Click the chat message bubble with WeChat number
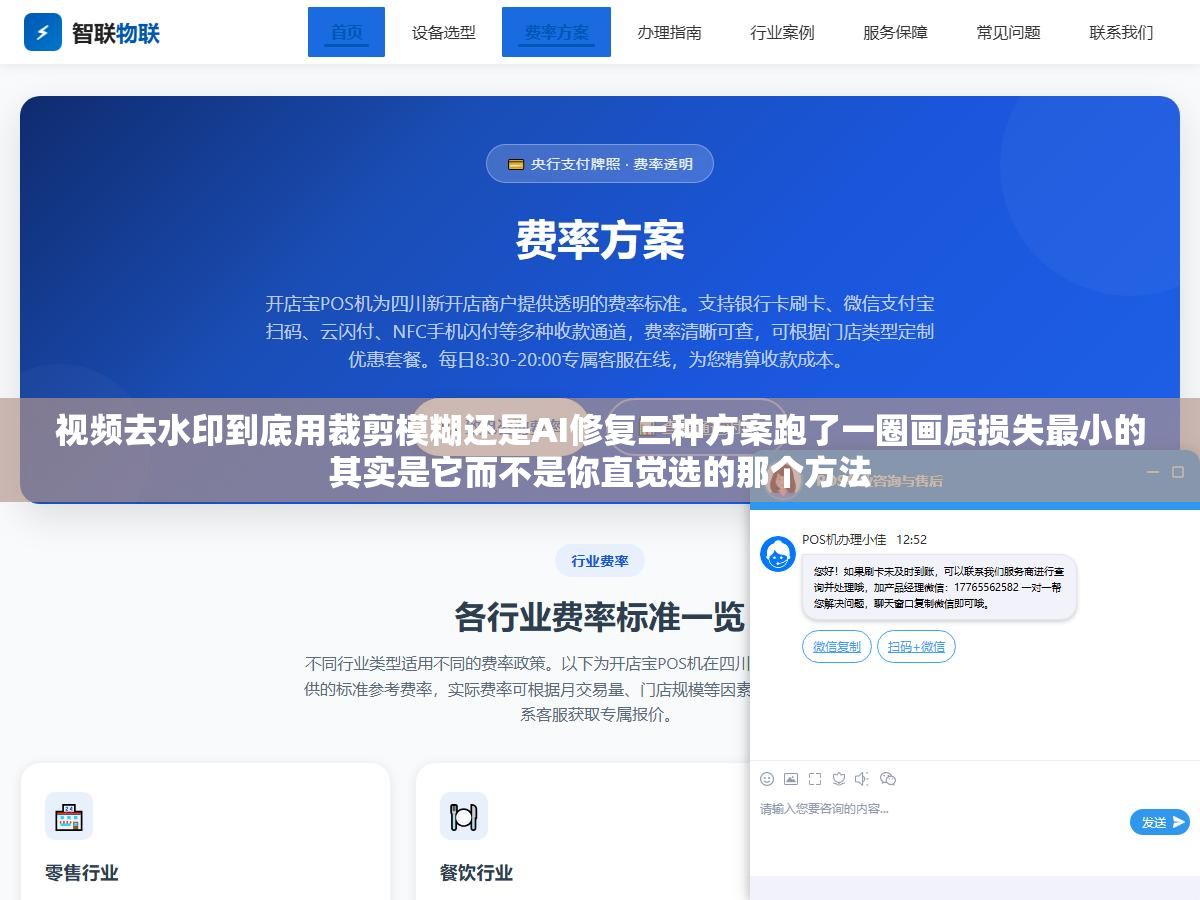1200x900 pixels. [939, 587]
